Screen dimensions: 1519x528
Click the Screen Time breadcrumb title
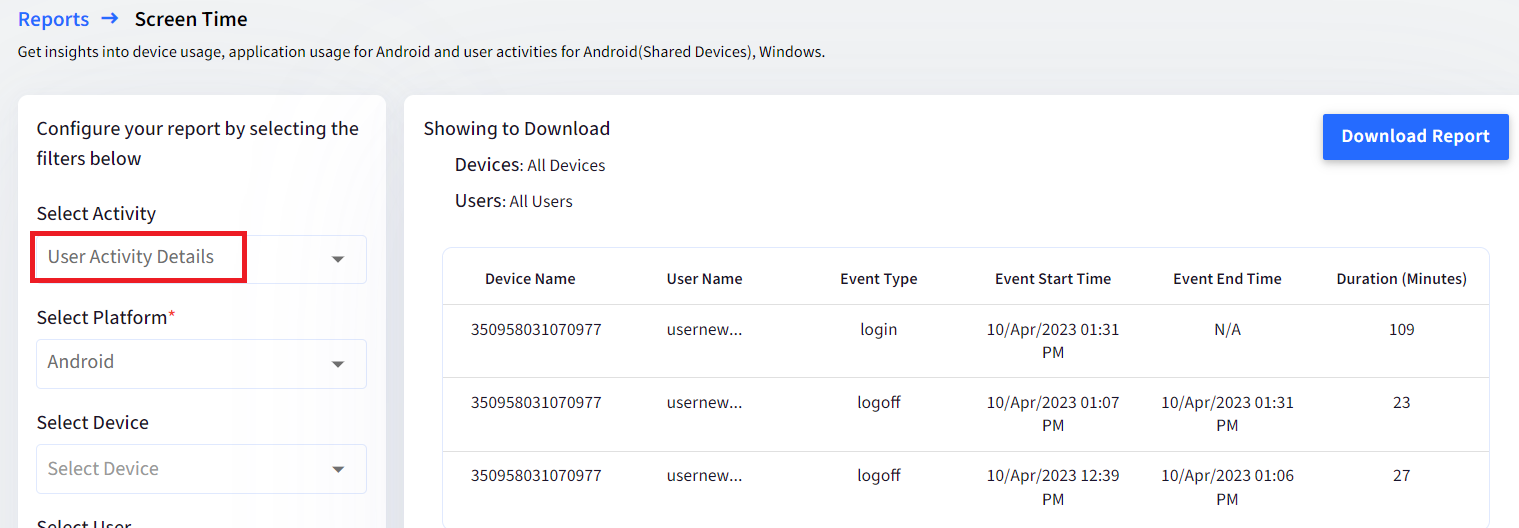tap(191, 19)
